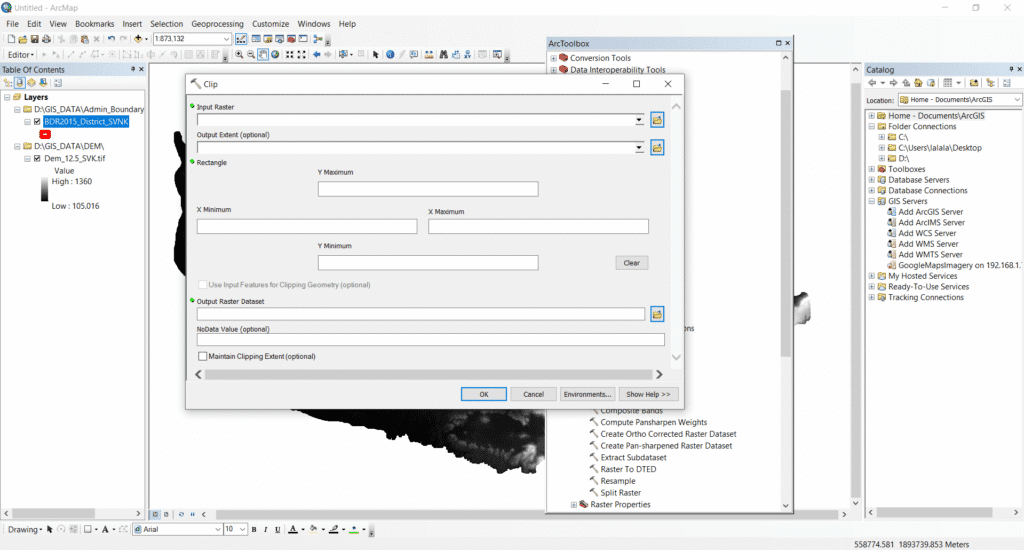
Task: Click the NoData Value input field
Action: click(x=430, y=340)
